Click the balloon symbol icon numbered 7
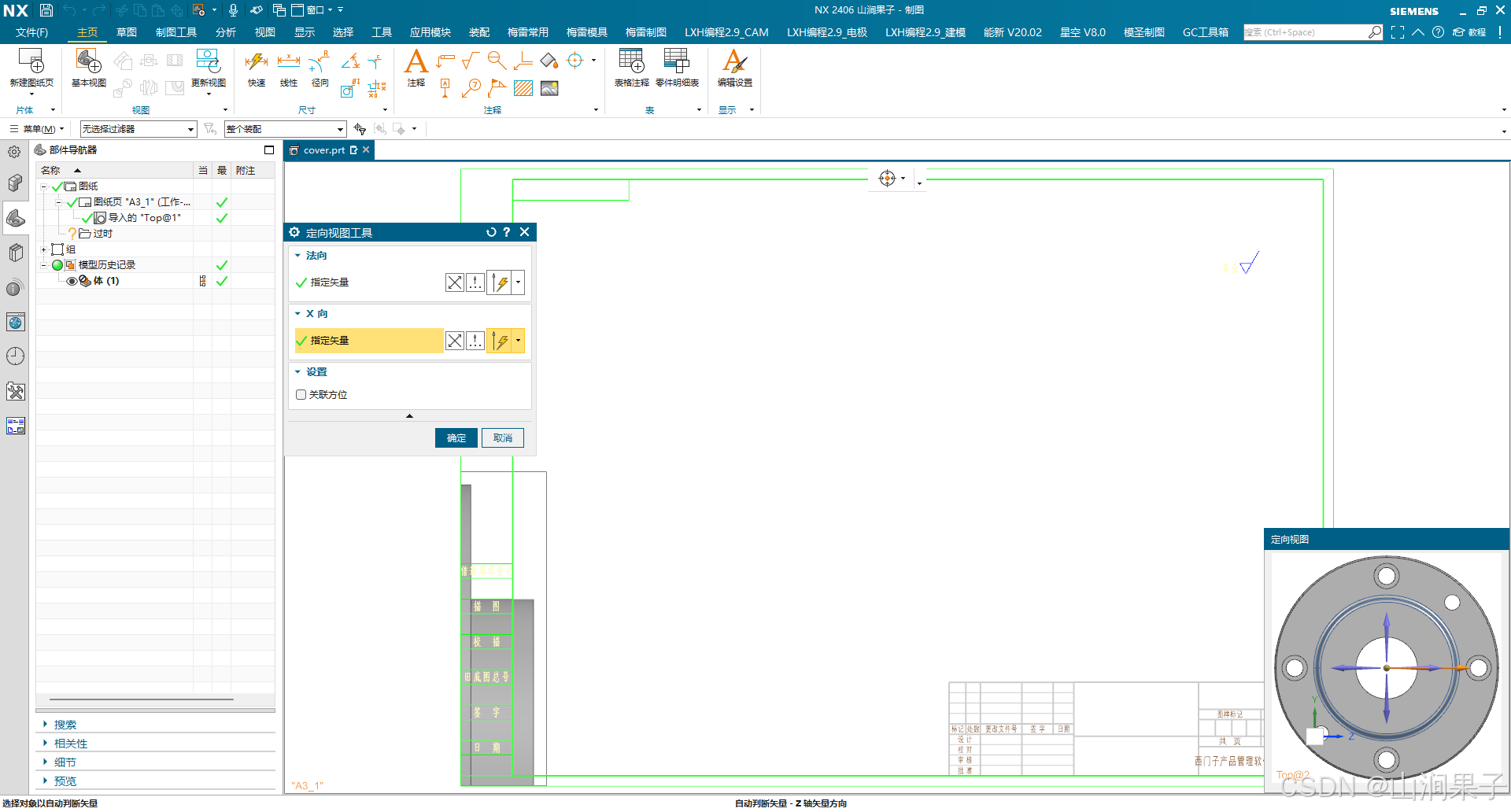The width and height of the screenshot is (1511, 812). (471, 88)
